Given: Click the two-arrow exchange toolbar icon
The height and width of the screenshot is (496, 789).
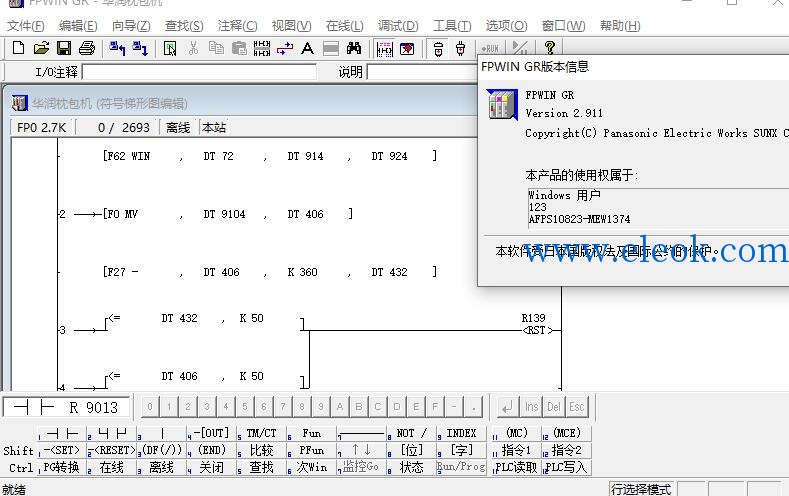Looking at the screenshot, I should point(285,48).
